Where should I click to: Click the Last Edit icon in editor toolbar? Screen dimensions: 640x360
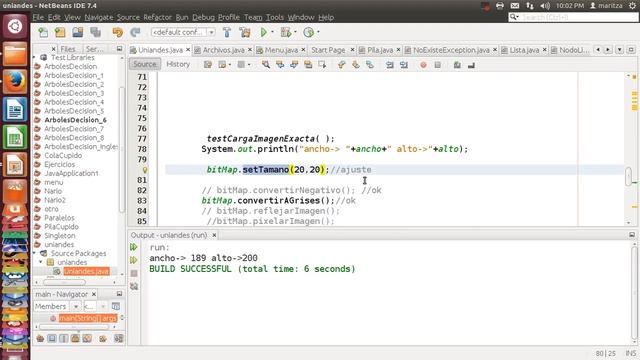(208, 64)
